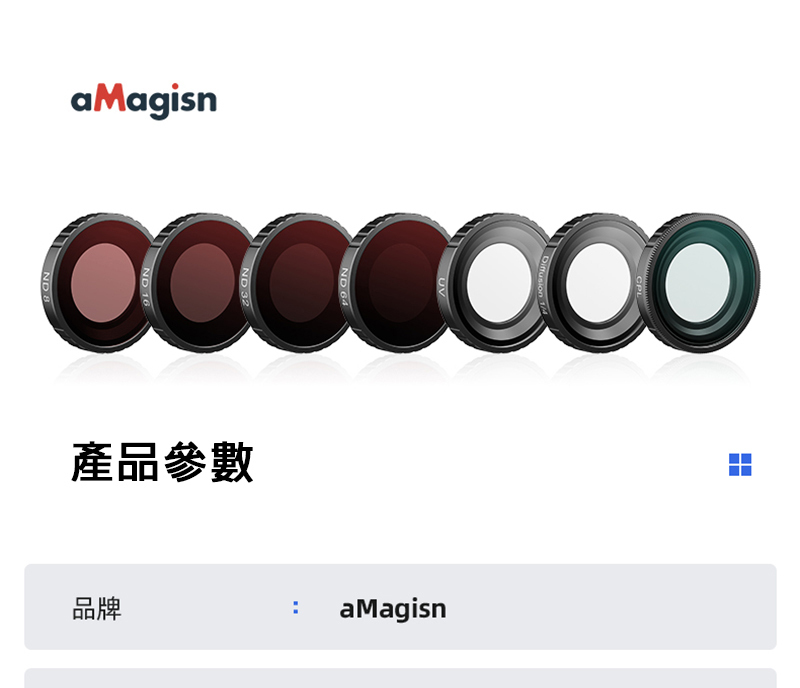Click the ND 16 engraving on filter rim
The image size is (800, 688).
146,286
